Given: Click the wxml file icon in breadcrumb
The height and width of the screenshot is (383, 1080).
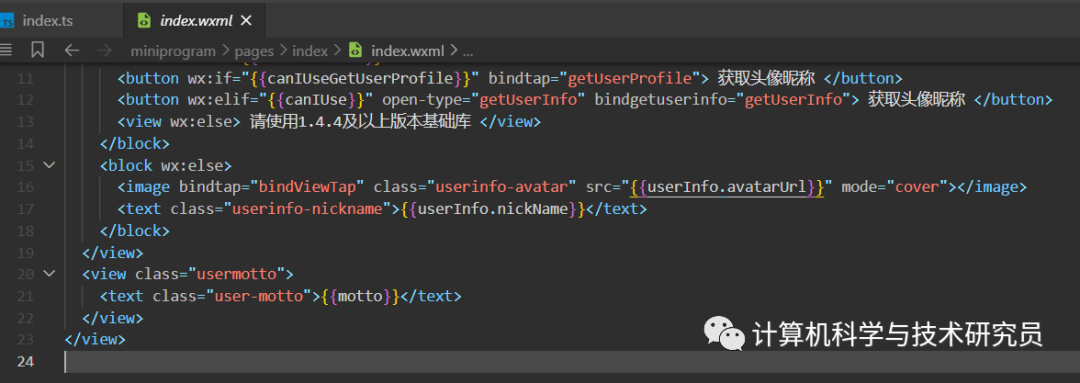Looking at the screenshot, I should (355, 50).
